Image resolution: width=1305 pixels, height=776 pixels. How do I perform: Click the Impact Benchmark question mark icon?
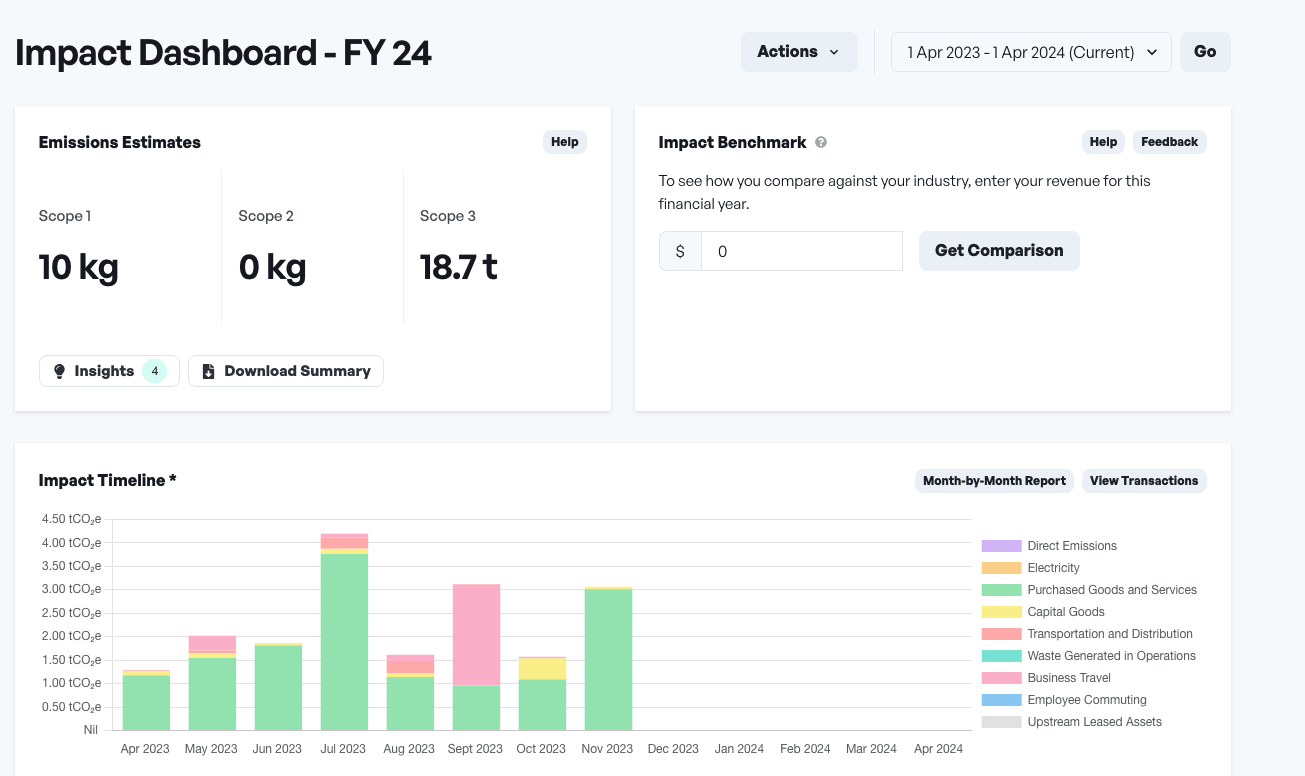tap(821, 142)
